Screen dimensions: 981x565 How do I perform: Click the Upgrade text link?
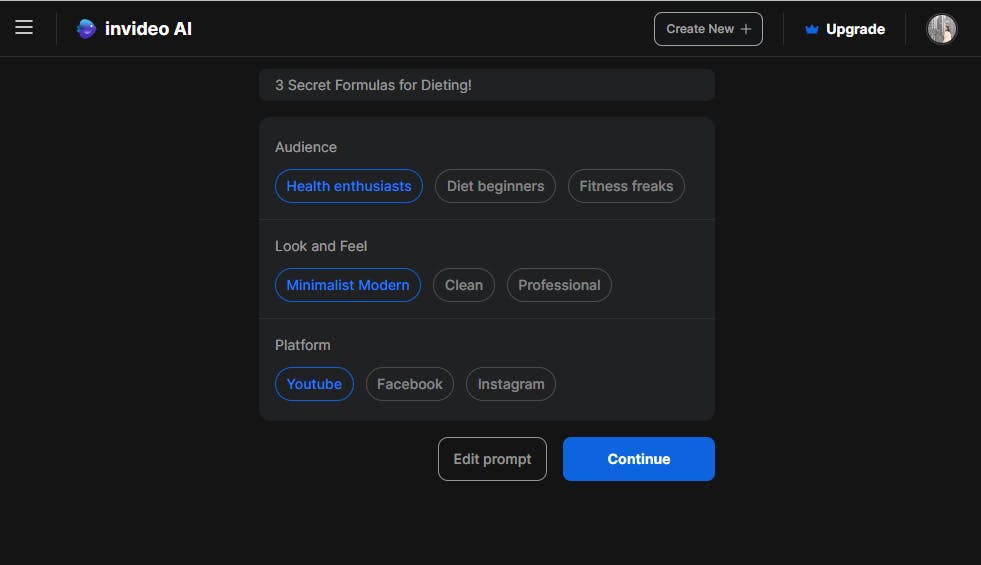click(x=855, y=29)
